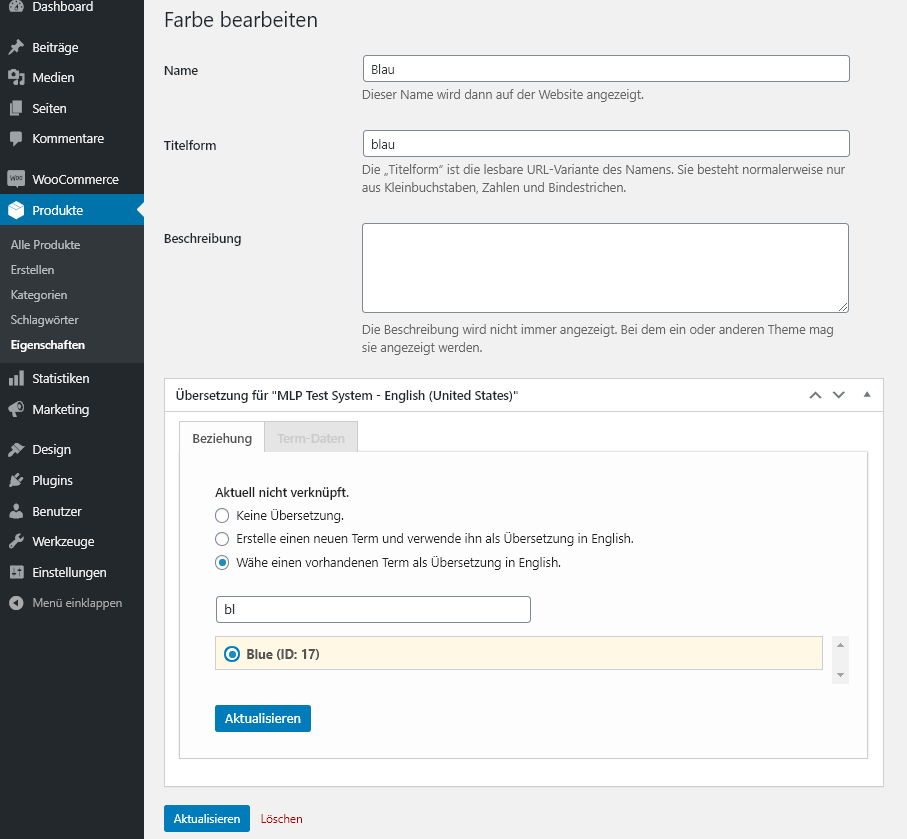Open the Medien library icon
Screen dimensions: 907x839
(16, 78)
